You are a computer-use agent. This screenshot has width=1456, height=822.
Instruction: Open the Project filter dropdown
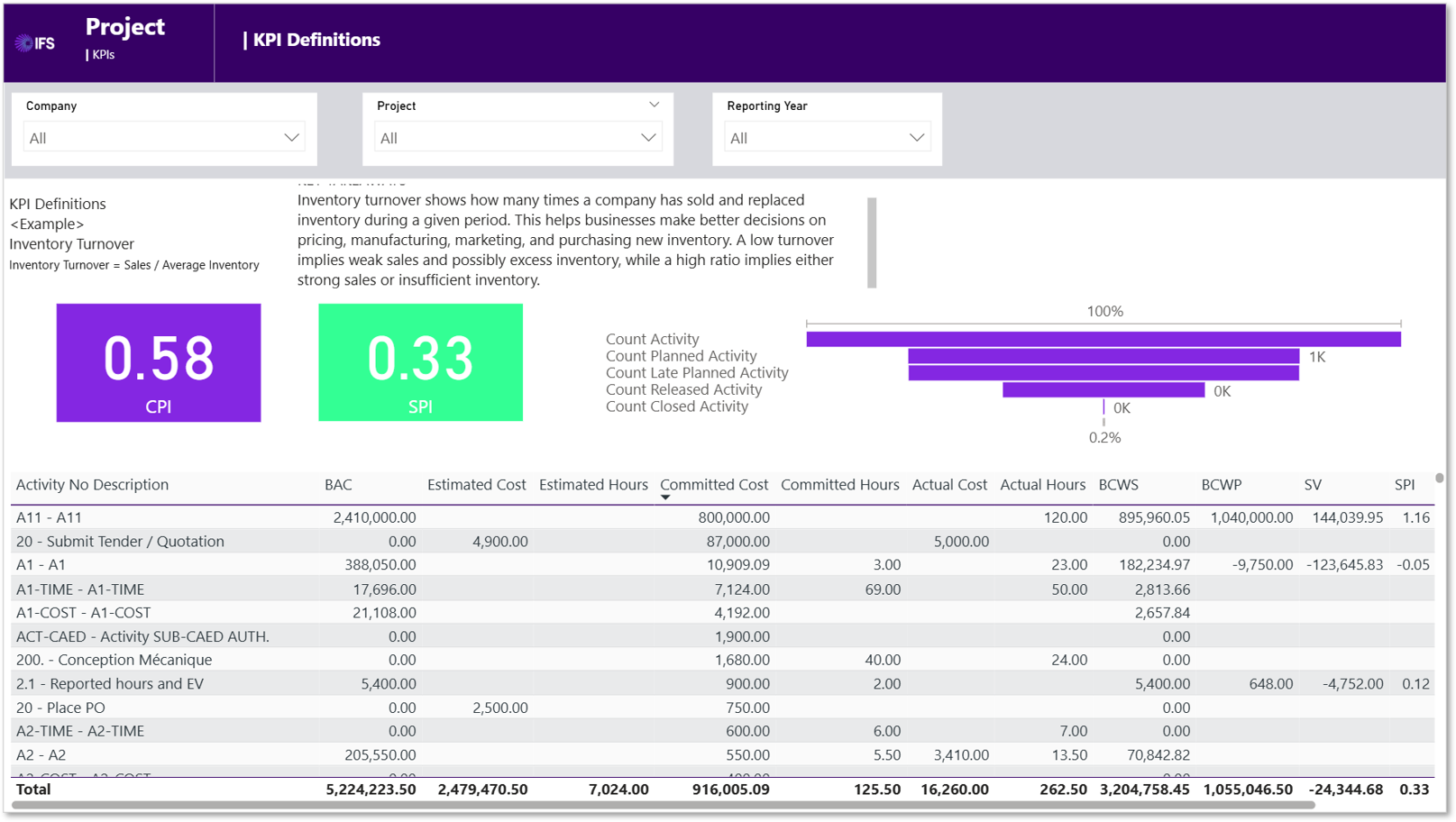[517, 138]
